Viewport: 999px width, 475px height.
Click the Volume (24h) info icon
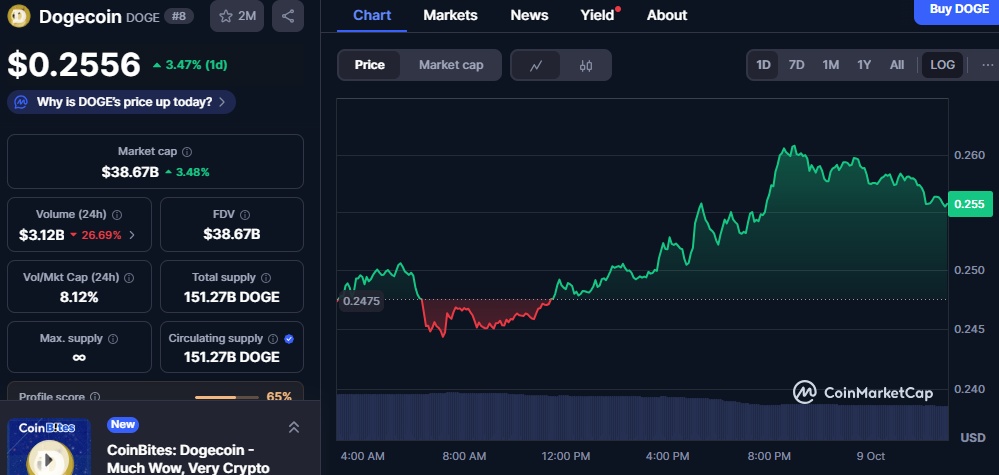coord(117,215)
